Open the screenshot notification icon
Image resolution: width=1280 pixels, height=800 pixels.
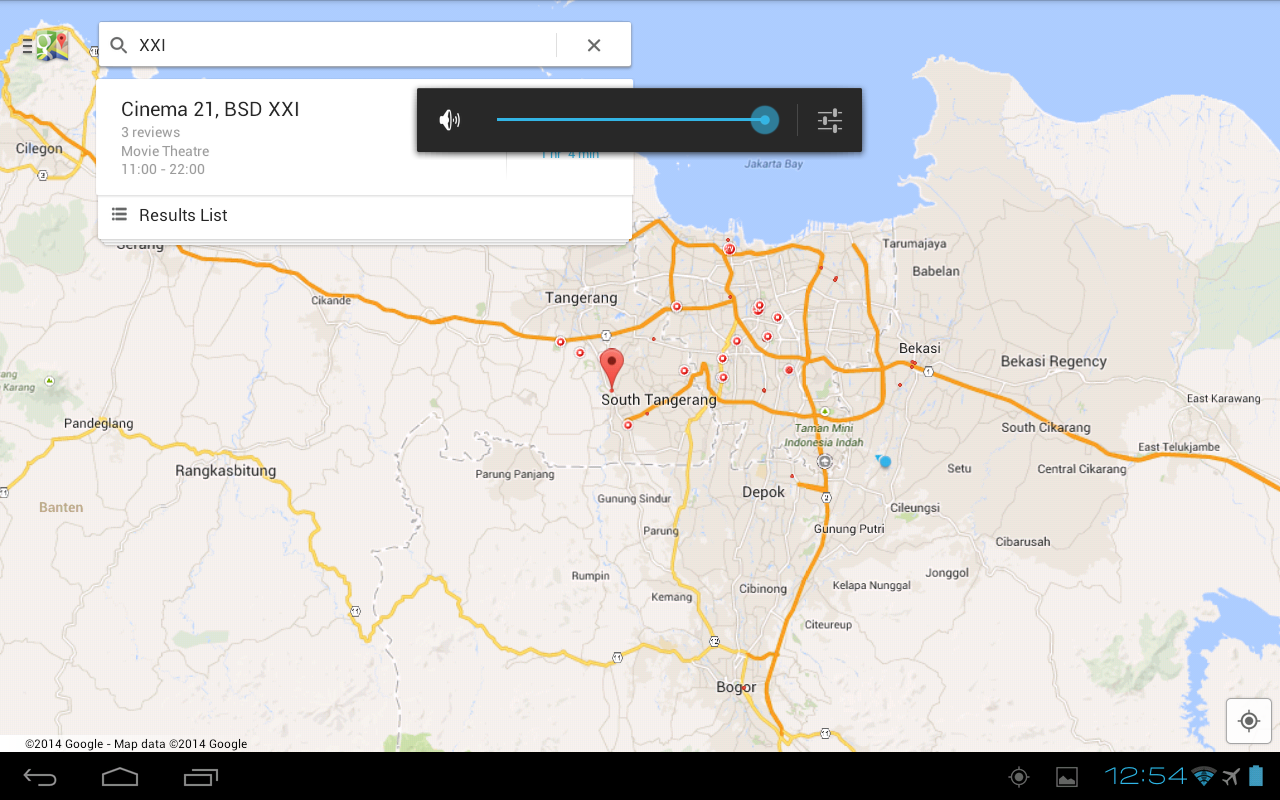[1067, 777]
